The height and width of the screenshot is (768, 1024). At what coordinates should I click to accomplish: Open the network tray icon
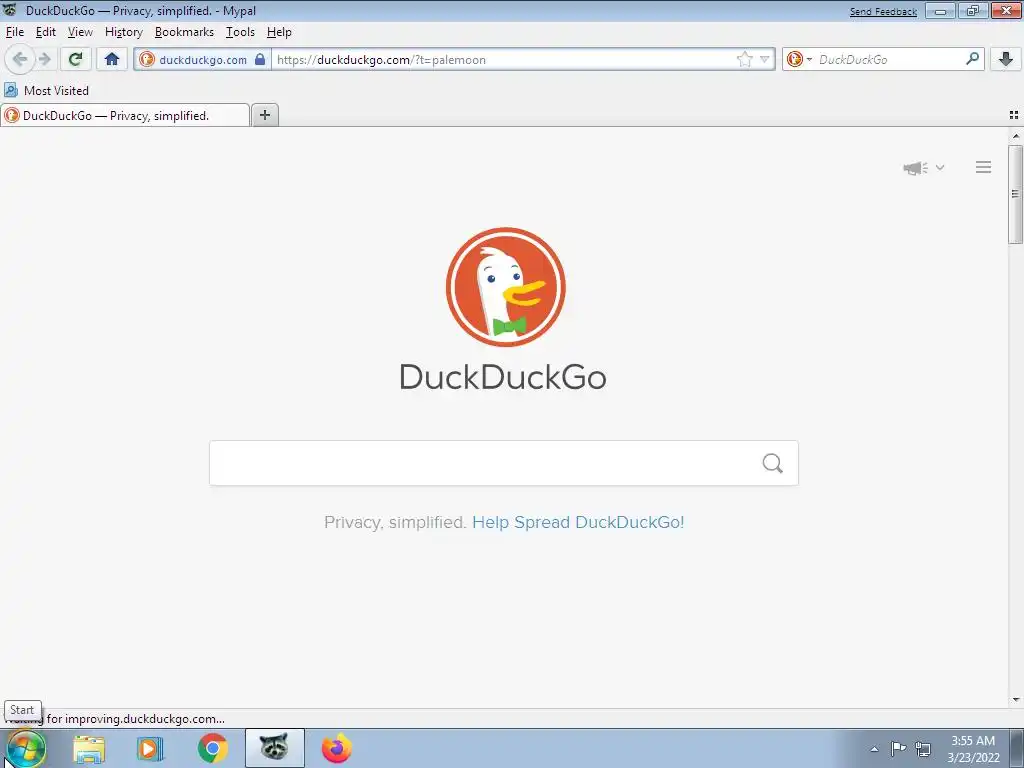click(923, 748)
